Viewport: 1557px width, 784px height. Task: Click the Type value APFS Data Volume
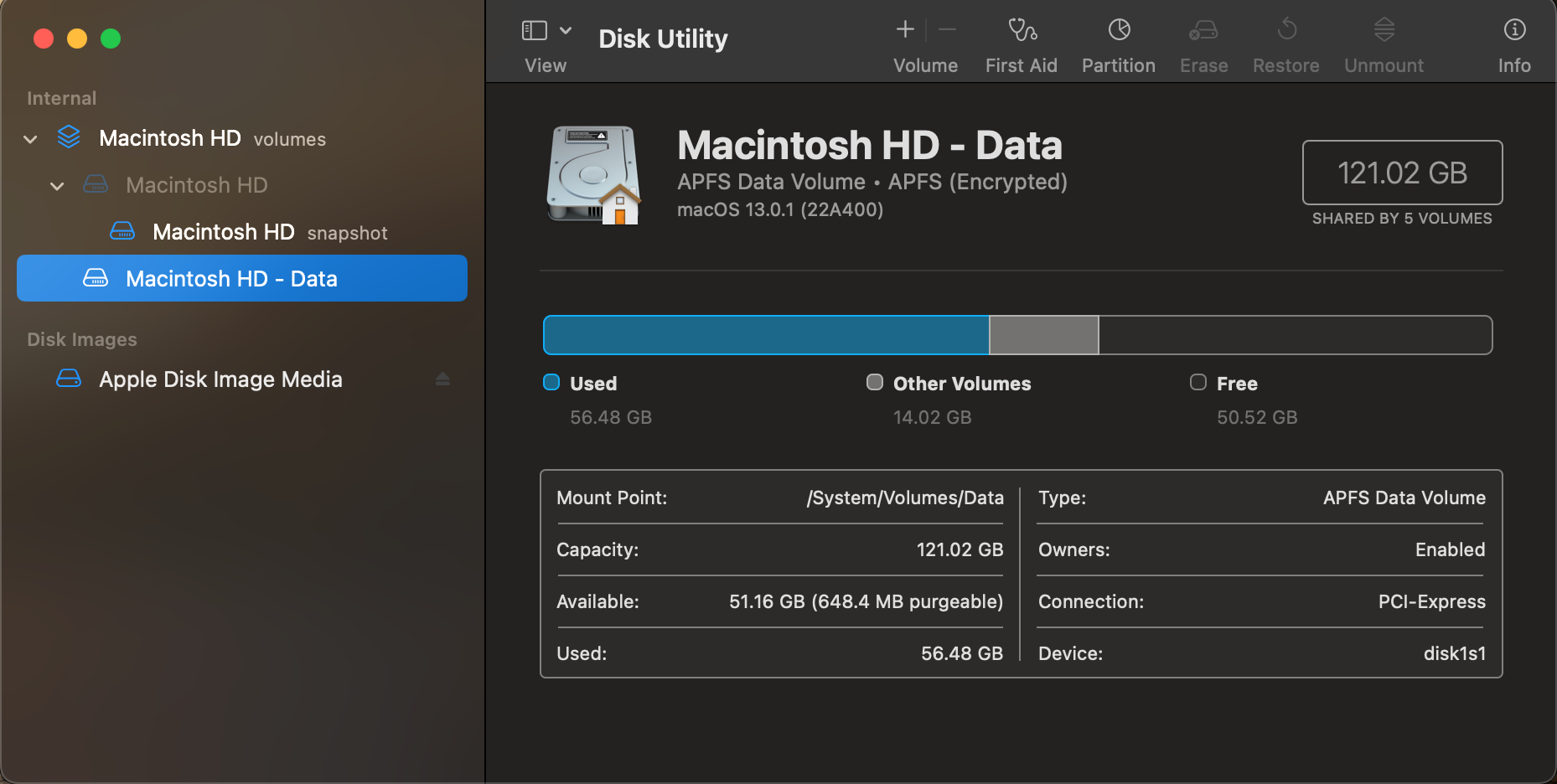(1404, 498)
